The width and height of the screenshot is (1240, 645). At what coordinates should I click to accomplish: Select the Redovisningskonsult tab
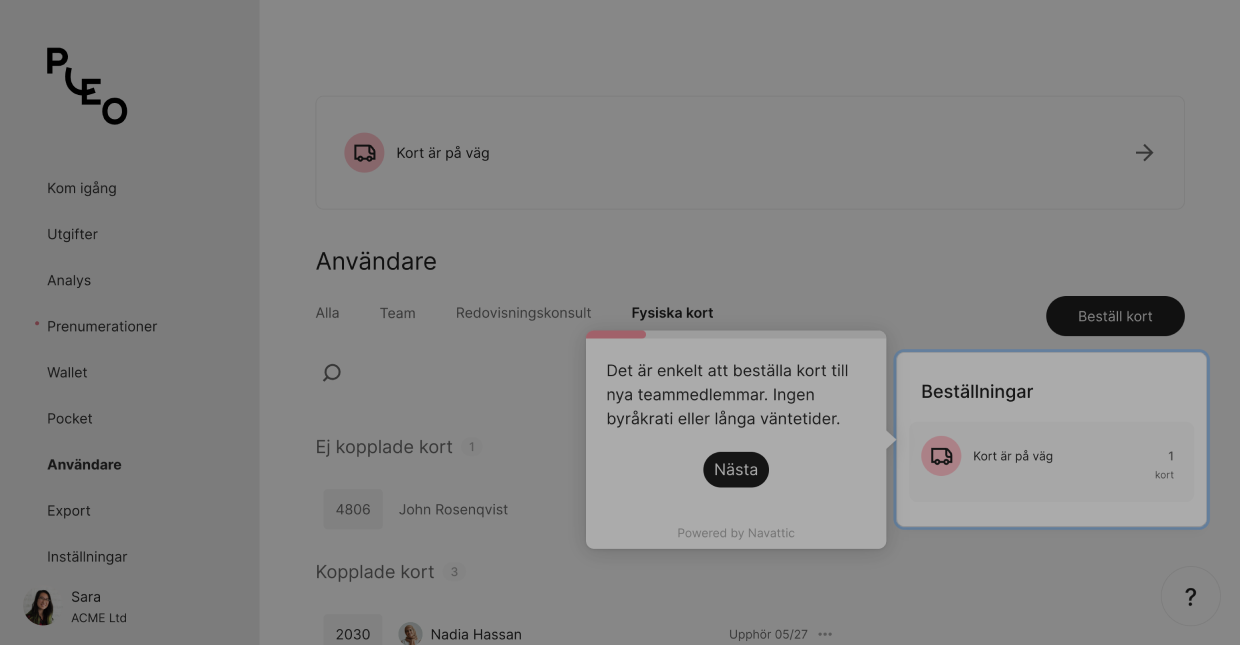click(x=523, y=313)
